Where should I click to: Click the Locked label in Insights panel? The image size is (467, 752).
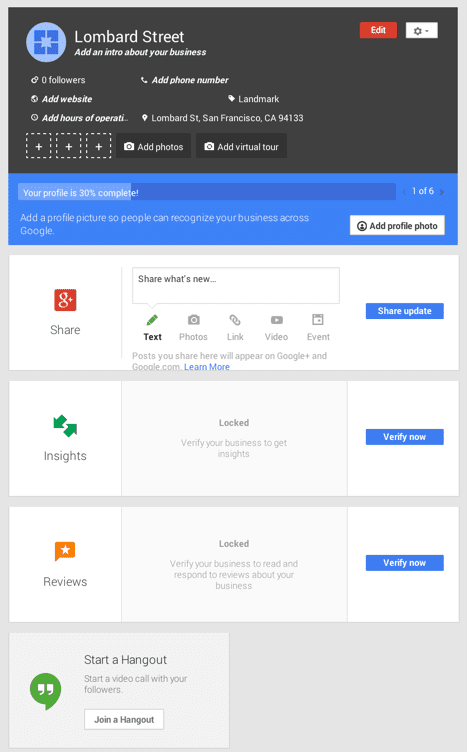pos(234,423)
